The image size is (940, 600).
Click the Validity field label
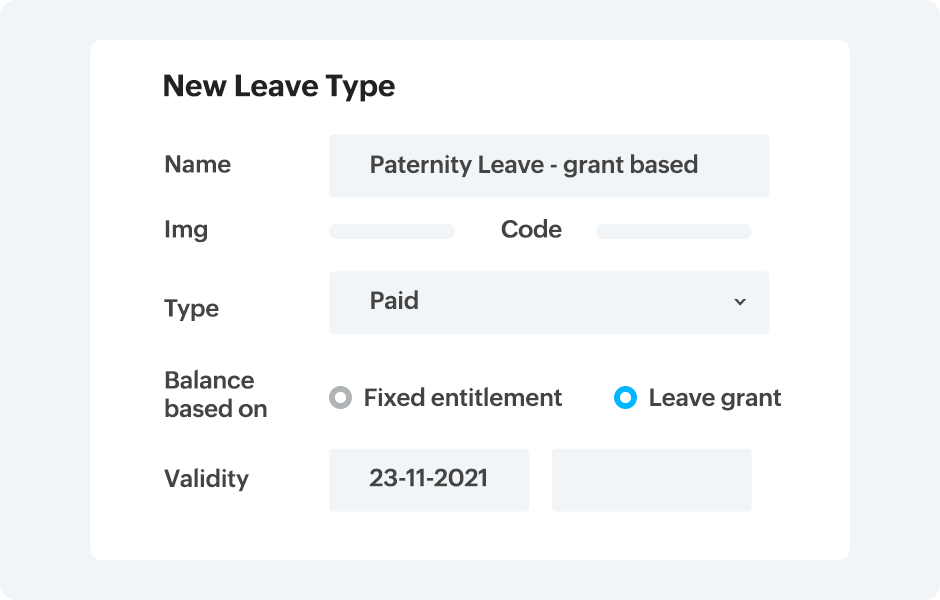(206, 479)
